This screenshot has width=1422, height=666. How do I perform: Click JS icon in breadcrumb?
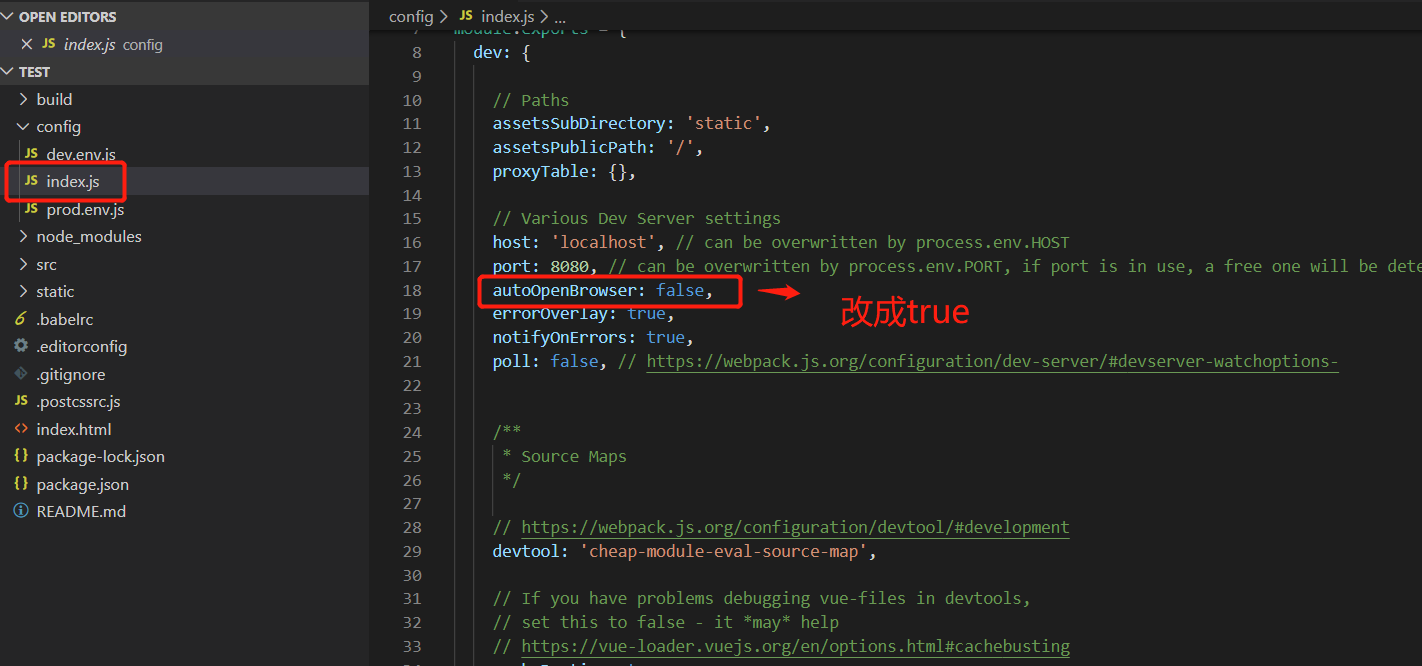pos(465,16)
